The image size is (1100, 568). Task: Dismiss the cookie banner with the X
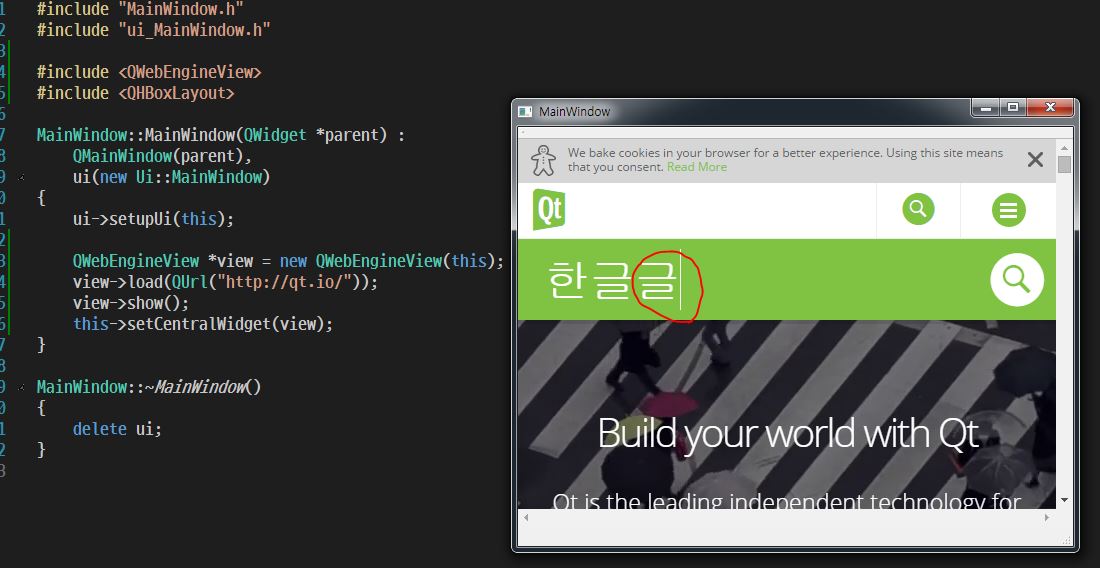tap(1035, 160)
